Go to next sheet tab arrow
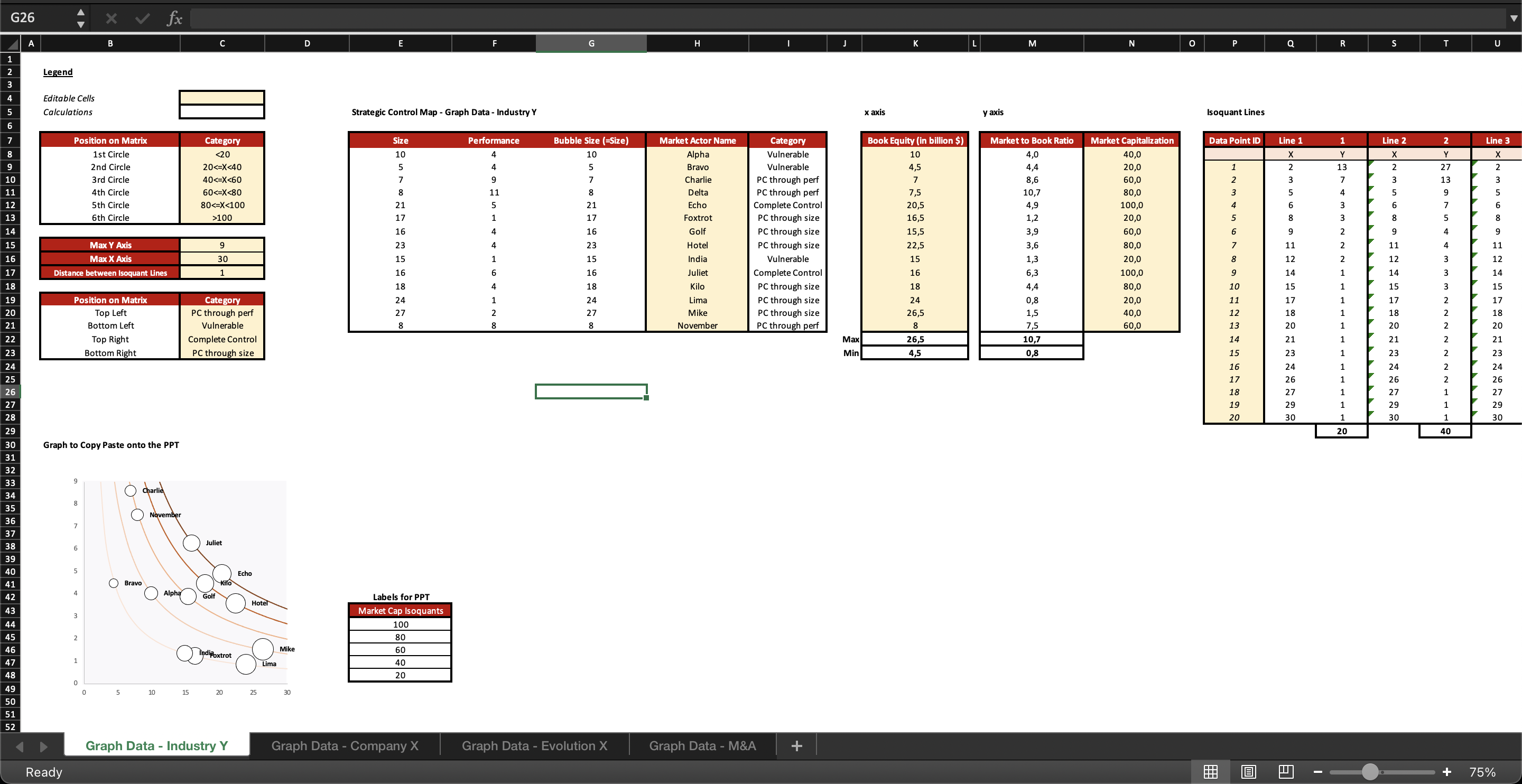This screenshot has width=1522, height=784. click(x=44, y=746)
